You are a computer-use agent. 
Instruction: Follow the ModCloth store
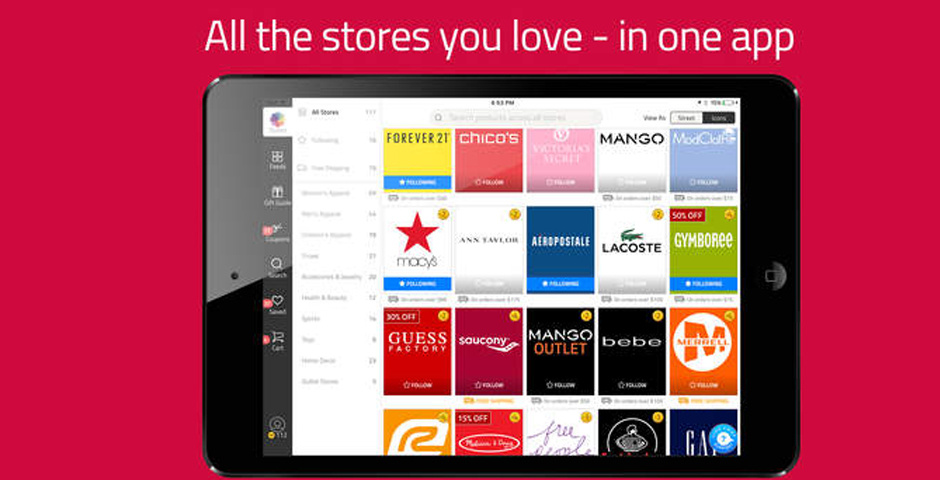pos(704,182)
